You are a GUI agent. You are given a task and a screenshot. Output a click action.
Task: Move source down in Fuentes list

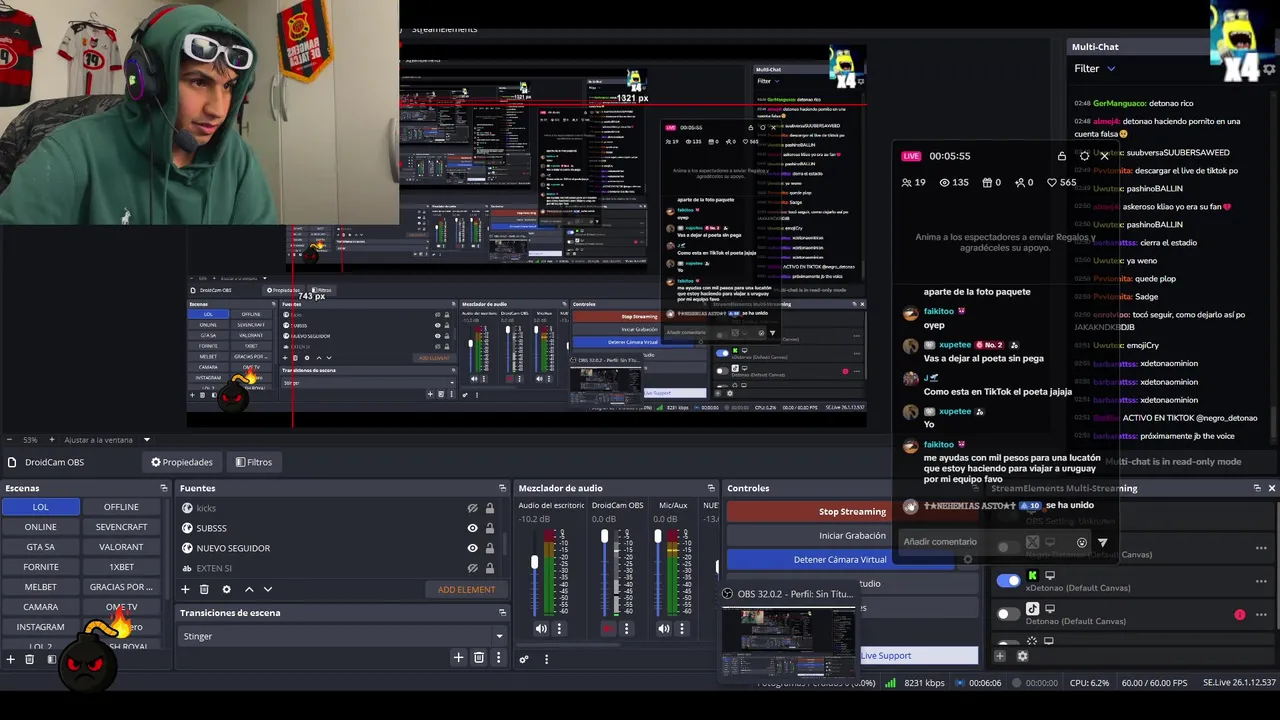pyautogui.click(x=267, y=589)
